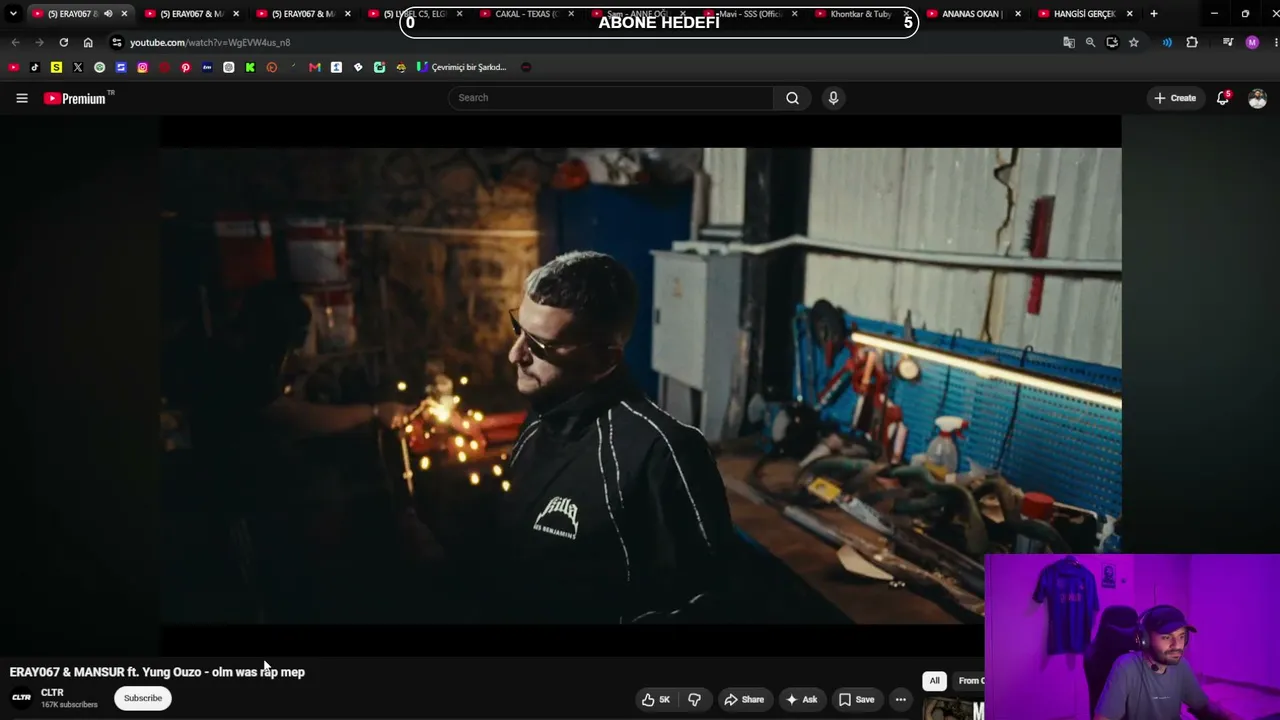Open the YouTube bookmark in bookmarks bar
This screenshot has height=720, width=1280.
tap(13, 67)
